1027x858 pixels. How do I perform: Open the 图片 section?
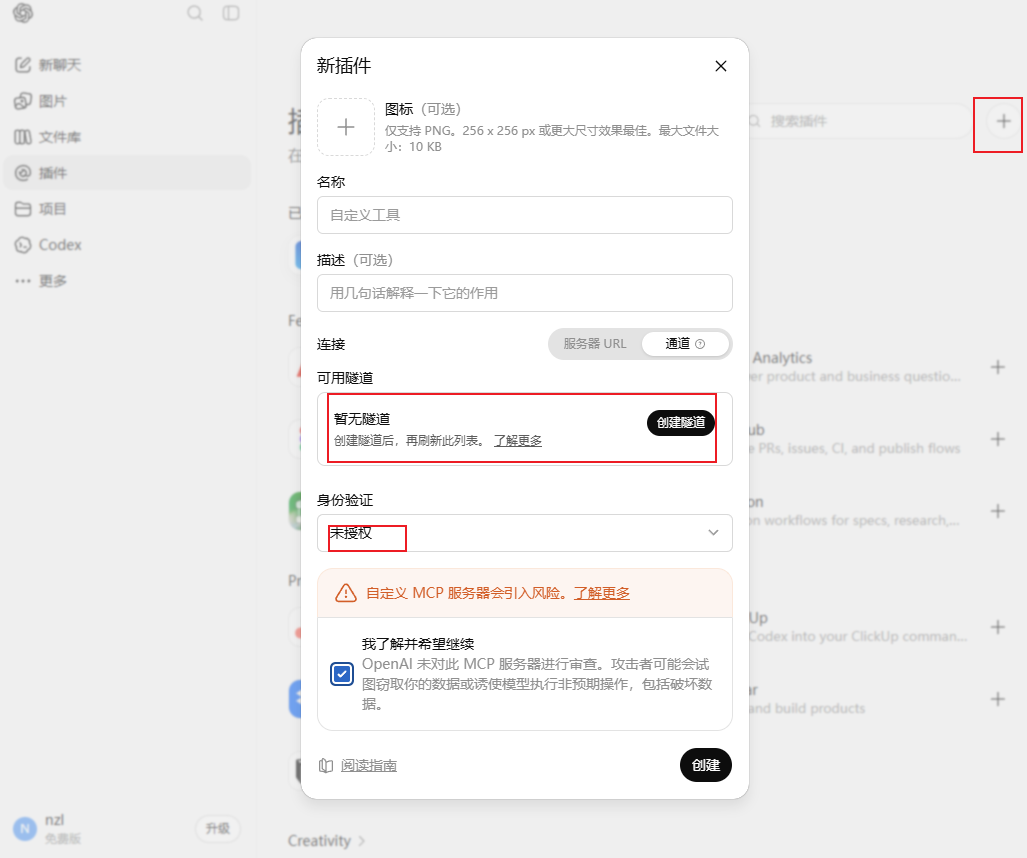click(127, 101)
